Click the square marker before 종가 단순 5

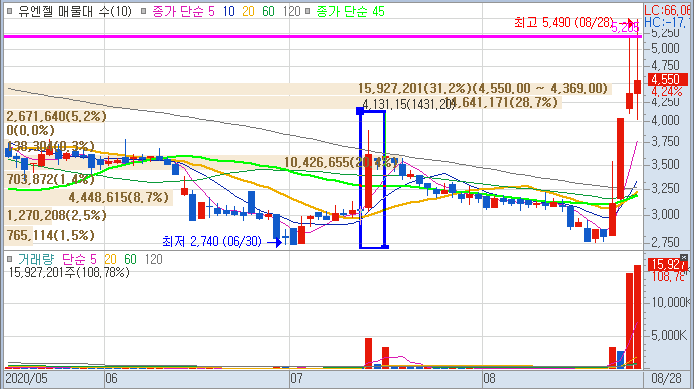[x=143, y=12]
